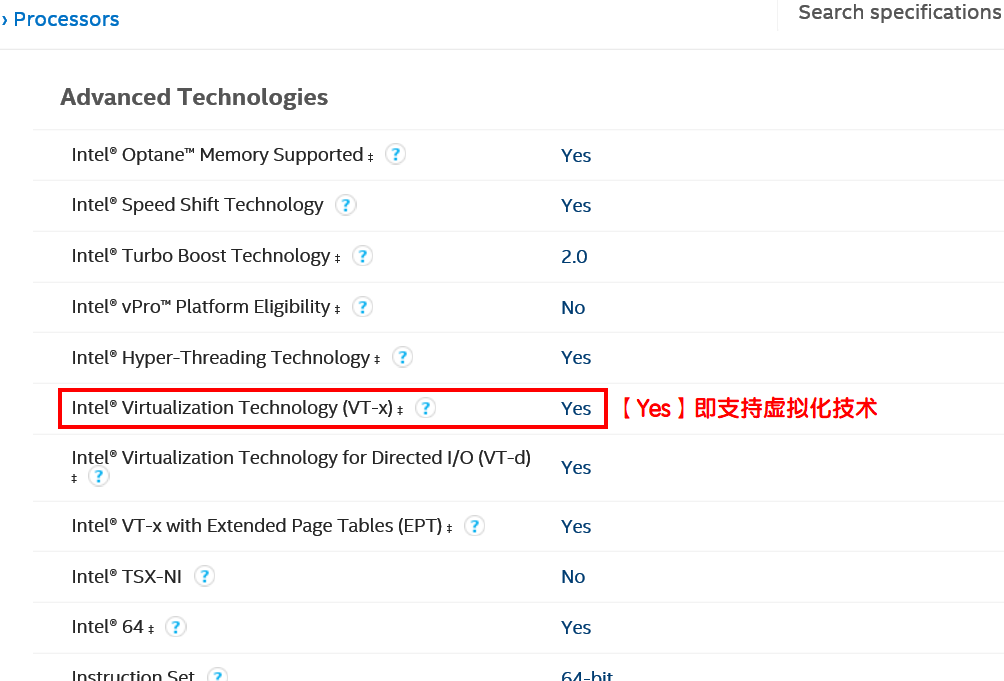Click the Search specifications field
This screenshot has height=681, width=1004.
point(897,12)
